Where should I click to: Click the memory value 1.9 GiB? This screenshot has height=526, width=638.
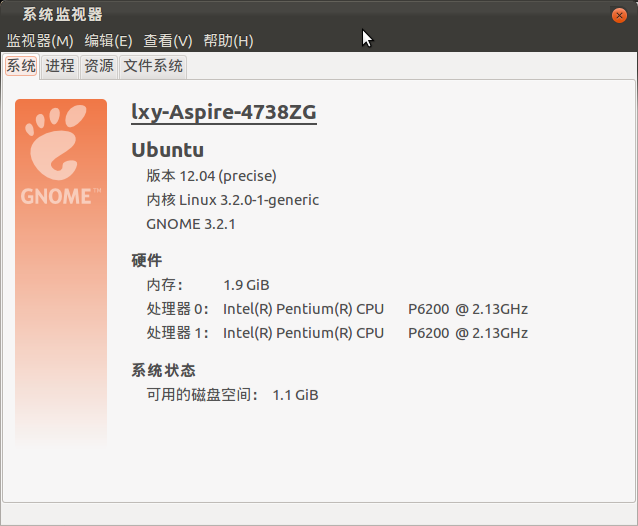pos(246,285)
